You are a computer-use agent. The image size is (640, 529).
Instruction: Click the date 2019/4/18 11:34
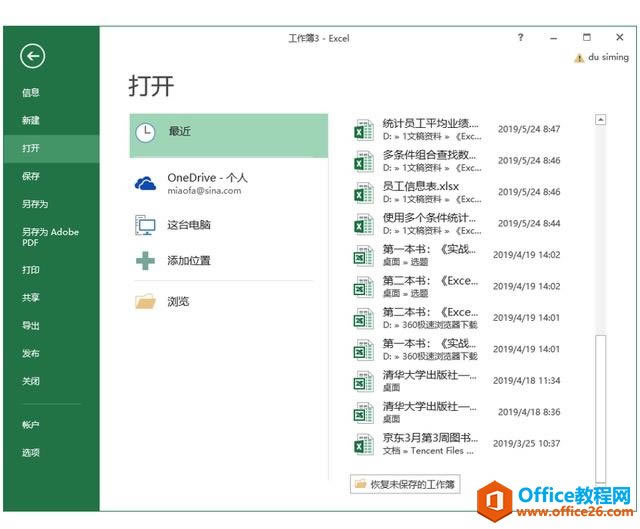coord(527,380)
